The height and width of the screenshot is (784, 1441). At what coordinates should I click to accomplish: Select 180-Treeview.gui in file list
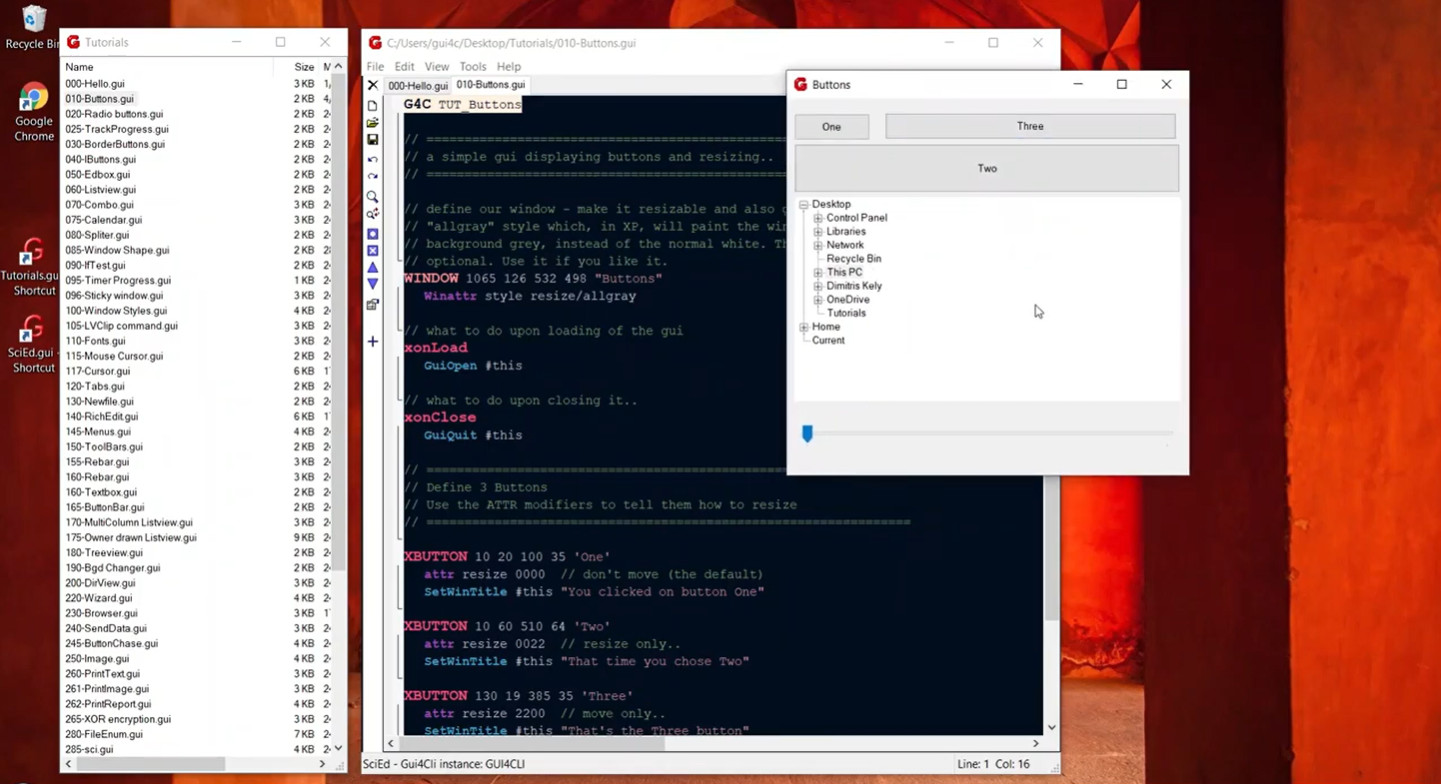tap(104, 553)
